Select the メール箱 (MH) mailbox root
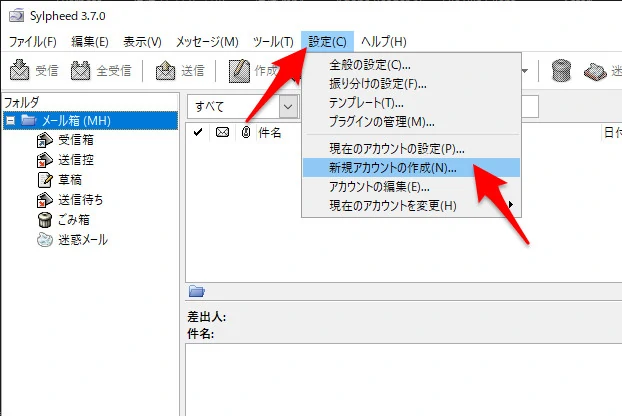This screenshot has width=622, height=416. [x=90, y=121]
